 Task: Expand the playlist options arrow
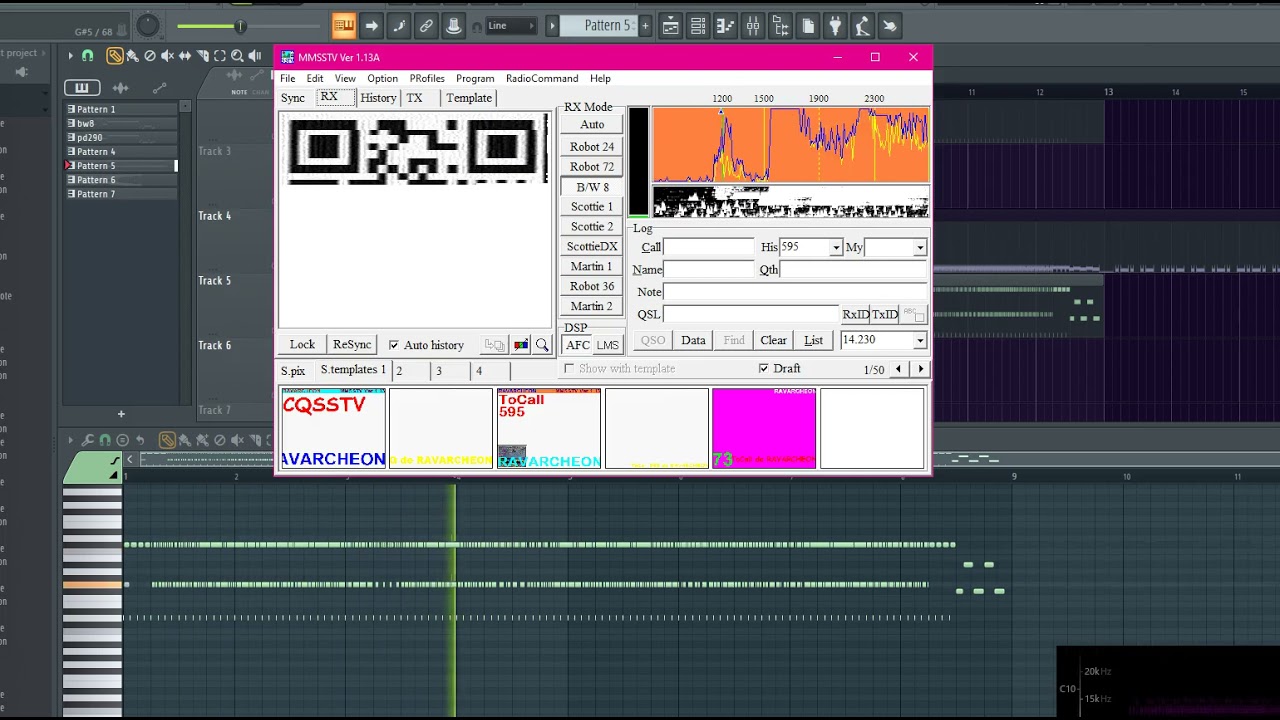(70, 56)
